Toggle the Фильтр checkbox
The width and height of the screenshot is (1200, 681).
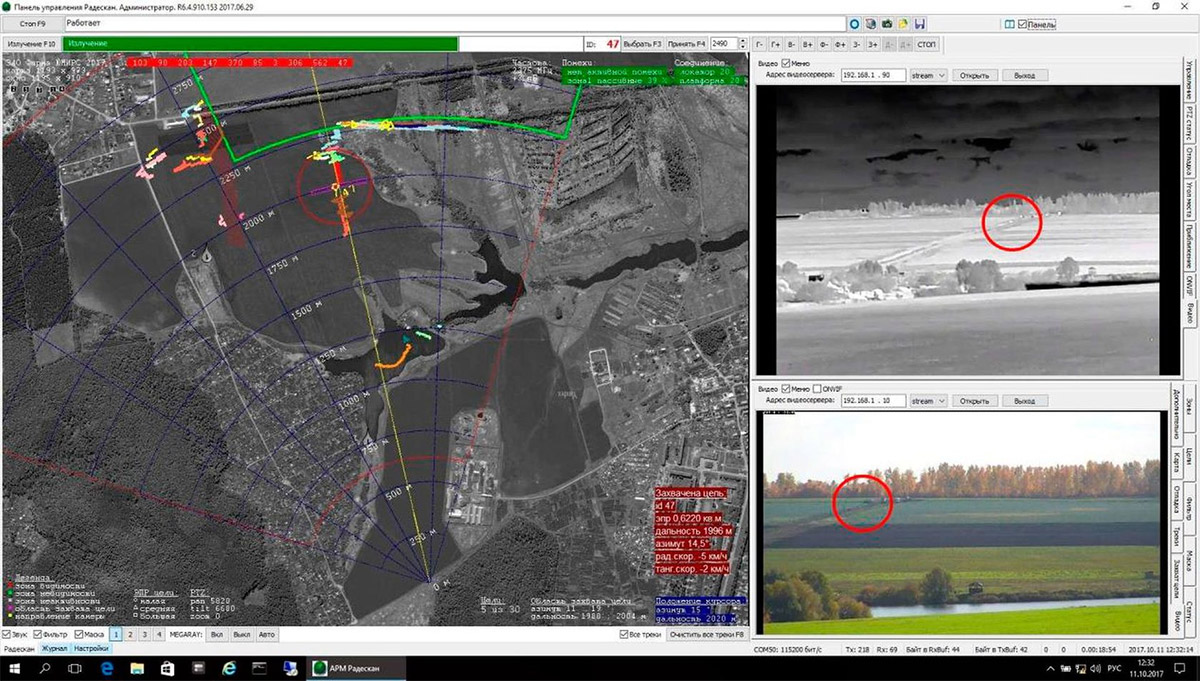[36, 635]
